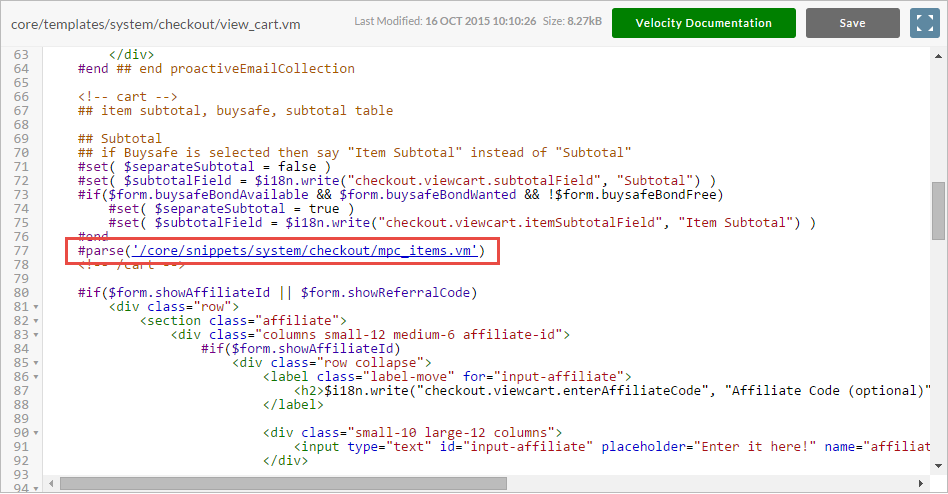This screenshot has height=494, width=948.
Task: Click '<div class="row collapse">' line
Action: tap(332, 363)
